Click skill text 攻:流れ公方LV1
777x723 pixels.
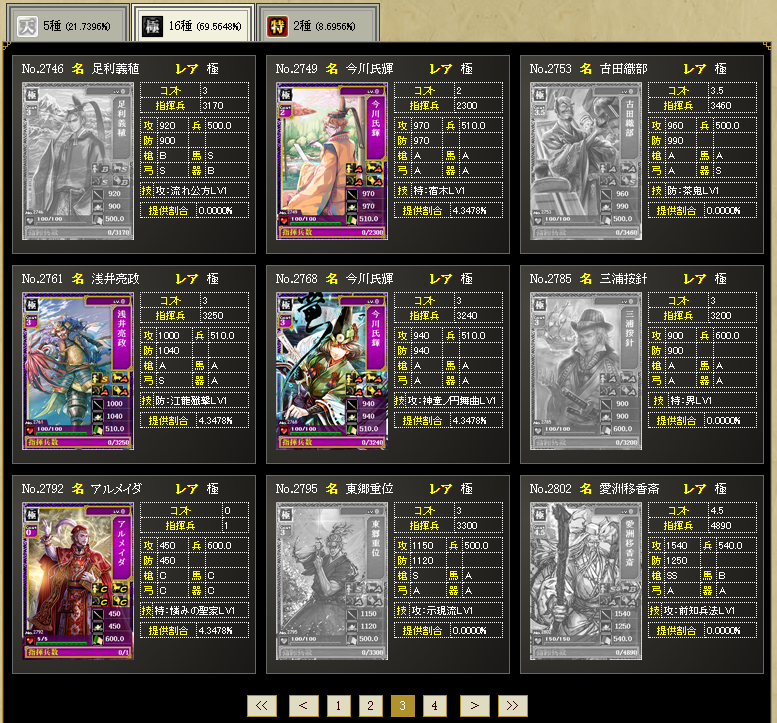(x=191, y=191)
